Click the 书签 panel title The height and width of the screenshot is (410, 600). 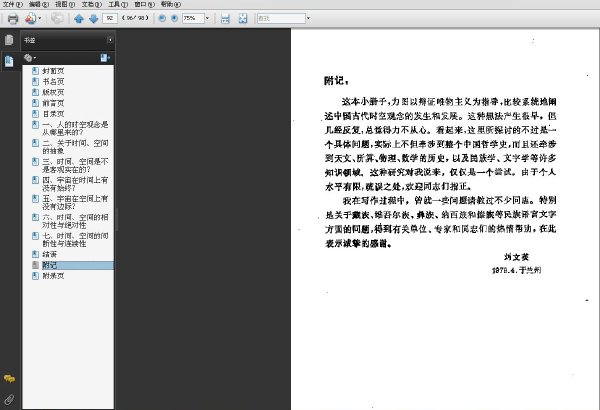click(29, 40)
